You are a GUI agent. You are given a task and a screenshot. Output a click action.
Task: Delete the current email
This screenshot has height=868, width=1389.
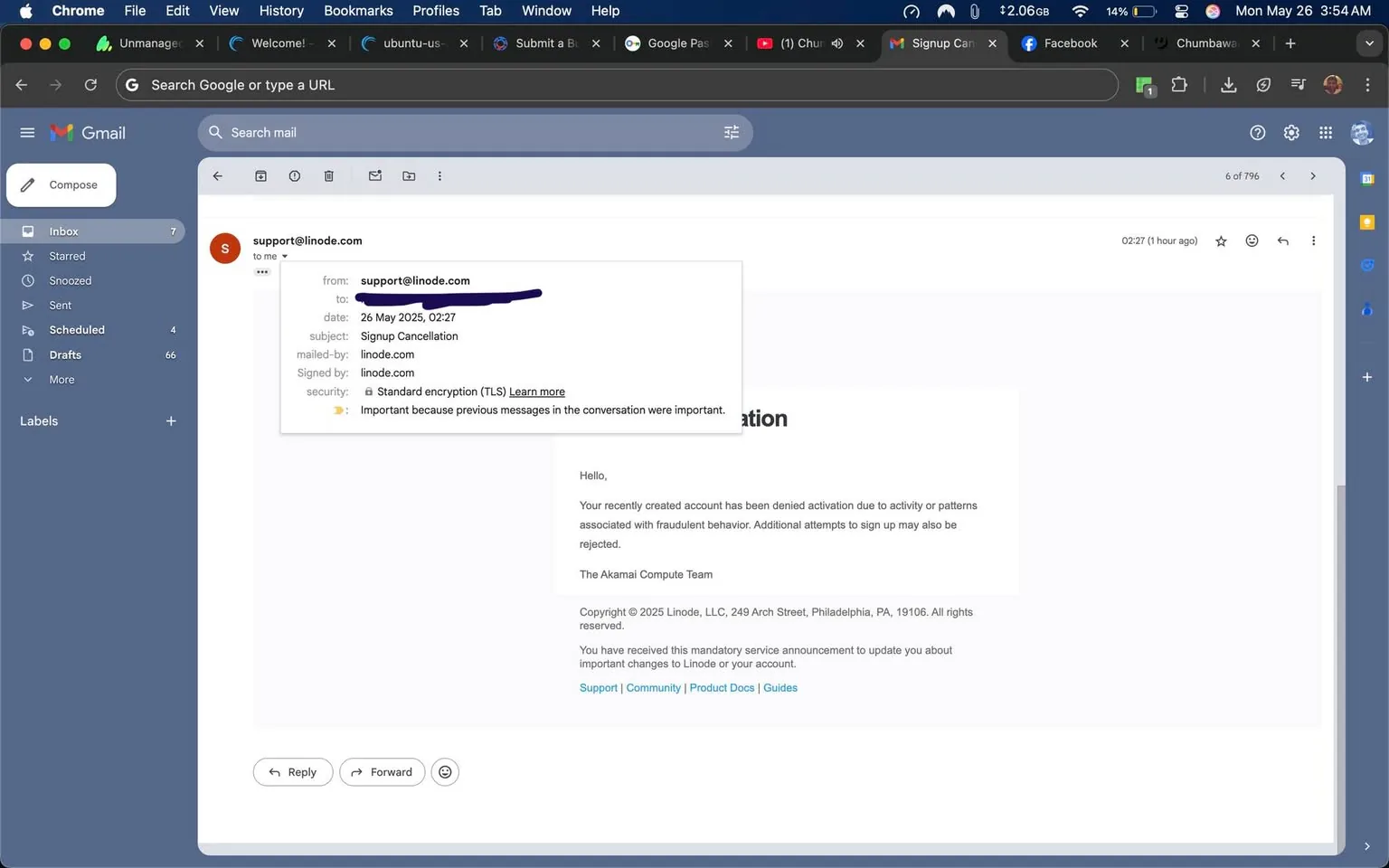pos(328,175)
